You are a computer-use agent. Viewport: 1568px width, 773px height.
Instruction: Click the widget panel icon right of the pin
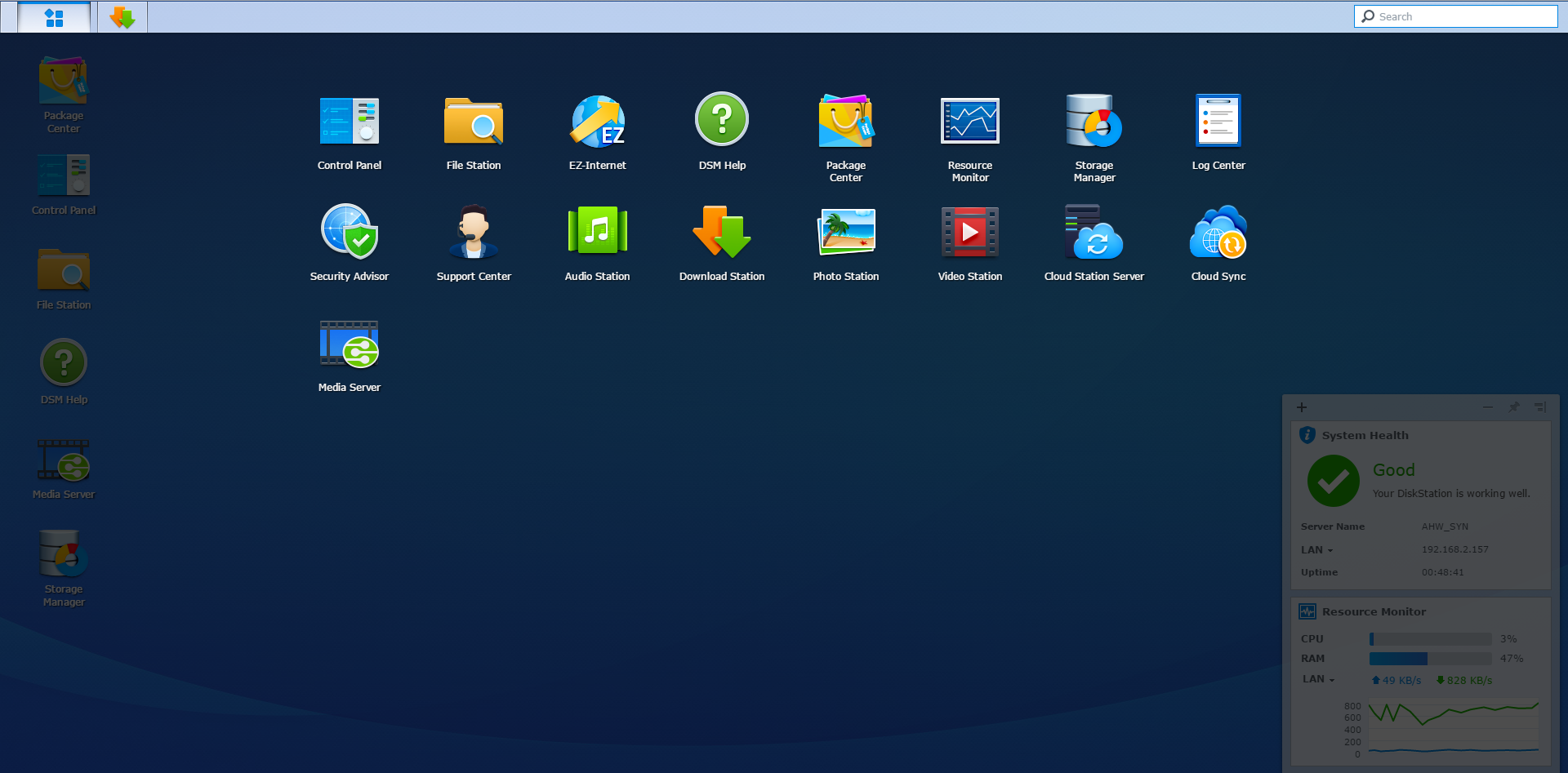[1540, 407]
